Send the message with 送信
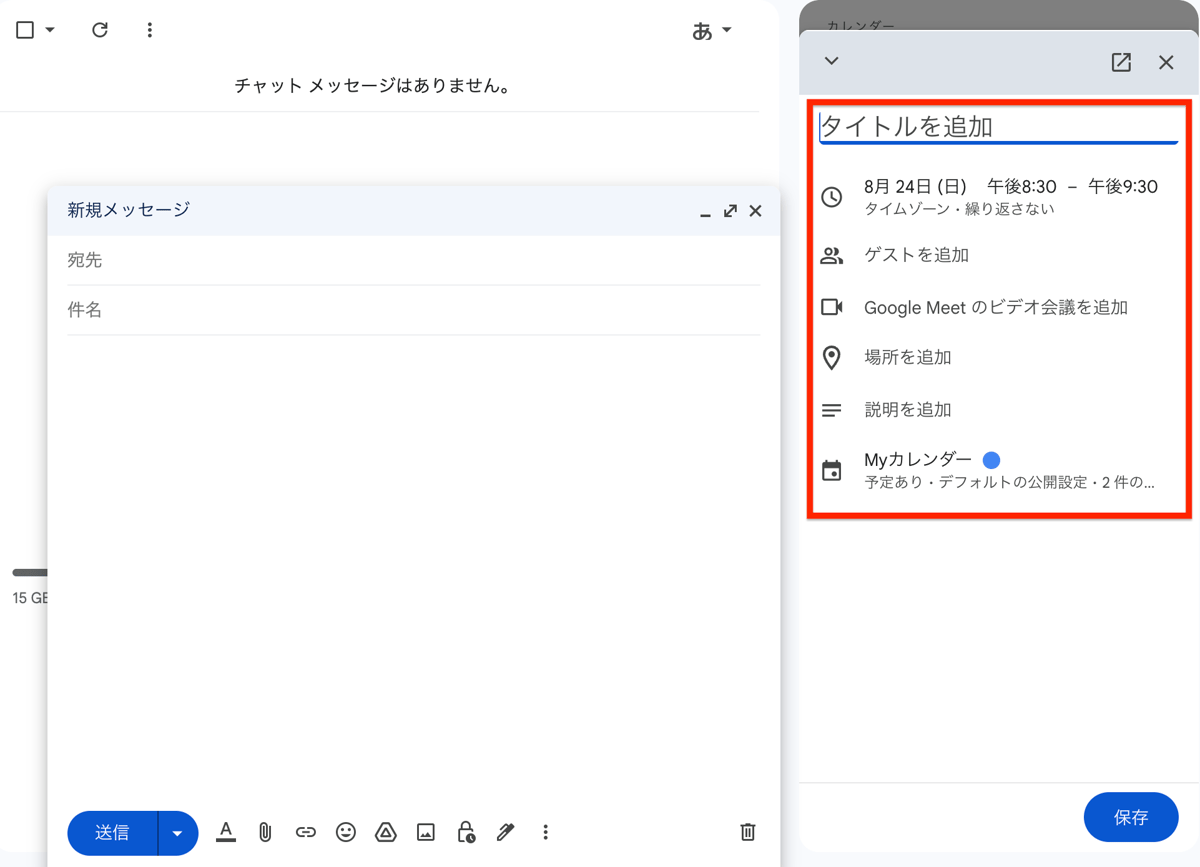 tap(112, 832)
